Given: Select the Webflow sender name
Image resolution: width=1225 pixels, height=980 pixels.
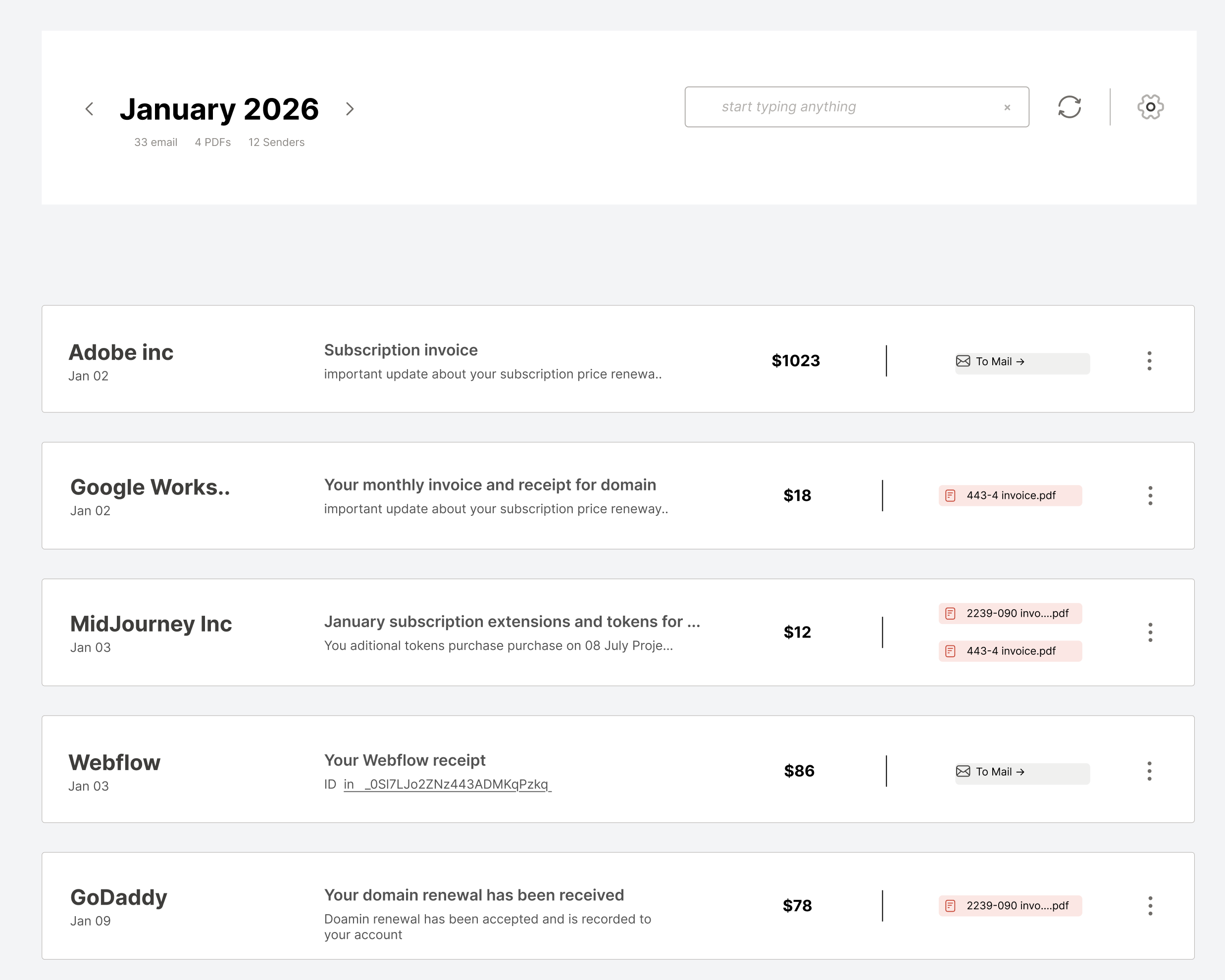Looking at the screenshot, I should (114, 762).
